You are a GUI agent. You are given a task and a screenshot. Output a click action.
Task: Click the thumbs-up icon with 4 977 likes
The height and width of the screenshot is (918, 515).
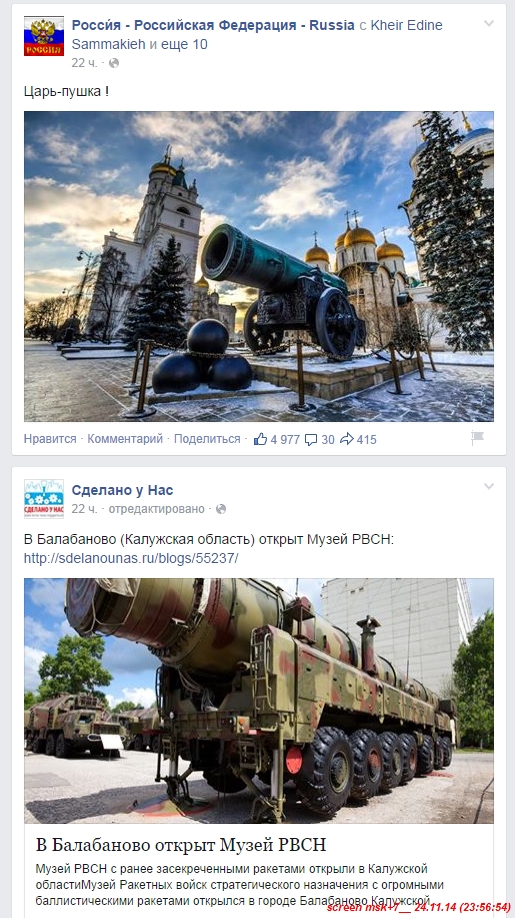coord(260,439)
